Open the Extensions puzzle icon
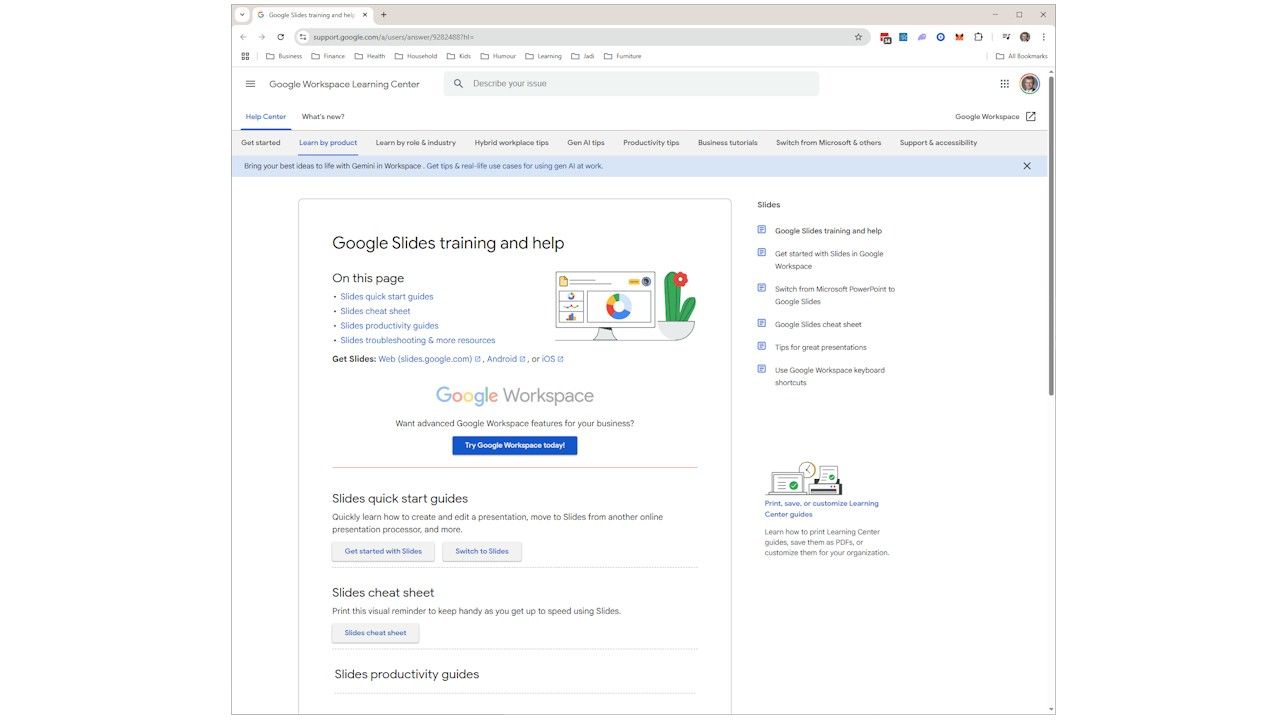The image size is (1280, 720). [x=978, y=37]
